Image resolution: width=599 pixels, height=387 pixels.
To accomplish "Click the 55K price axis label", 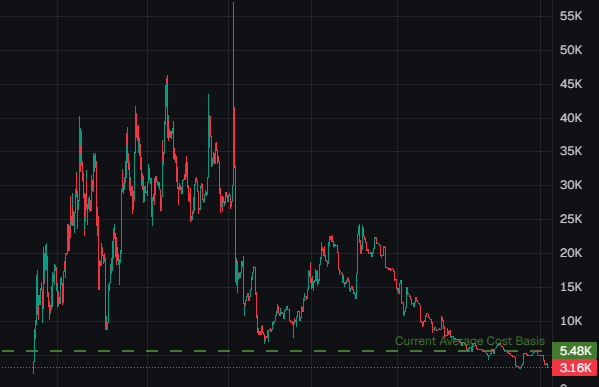I will point(571,16).
